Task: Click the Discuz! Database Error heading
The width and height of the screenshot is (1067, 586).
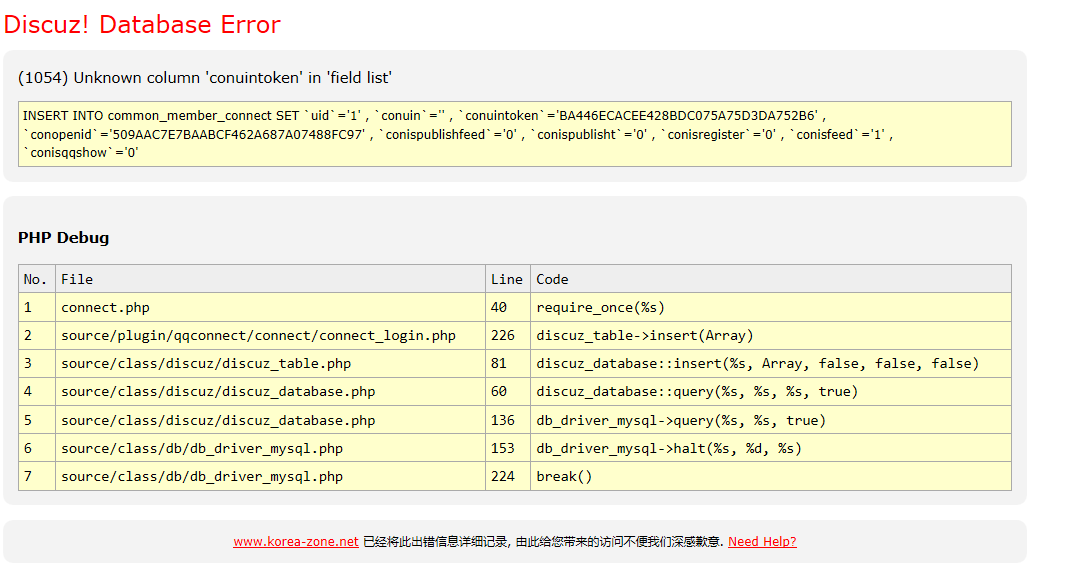Action: [x=142, y=25]
